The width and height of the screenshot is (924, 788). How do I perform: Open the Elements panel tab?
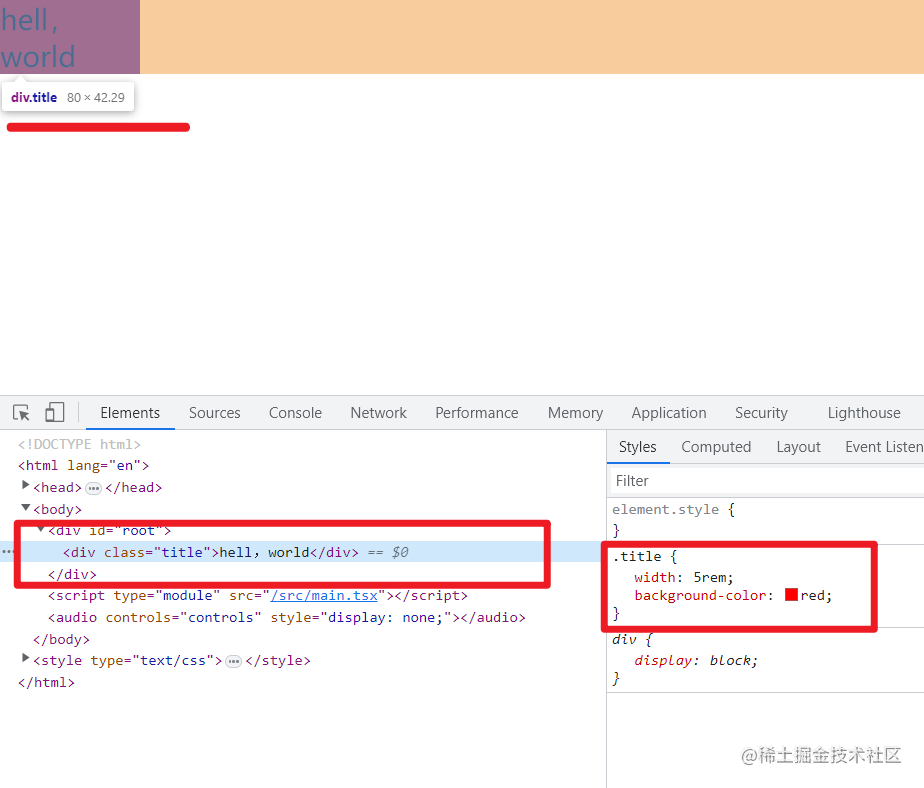[130, 413]
